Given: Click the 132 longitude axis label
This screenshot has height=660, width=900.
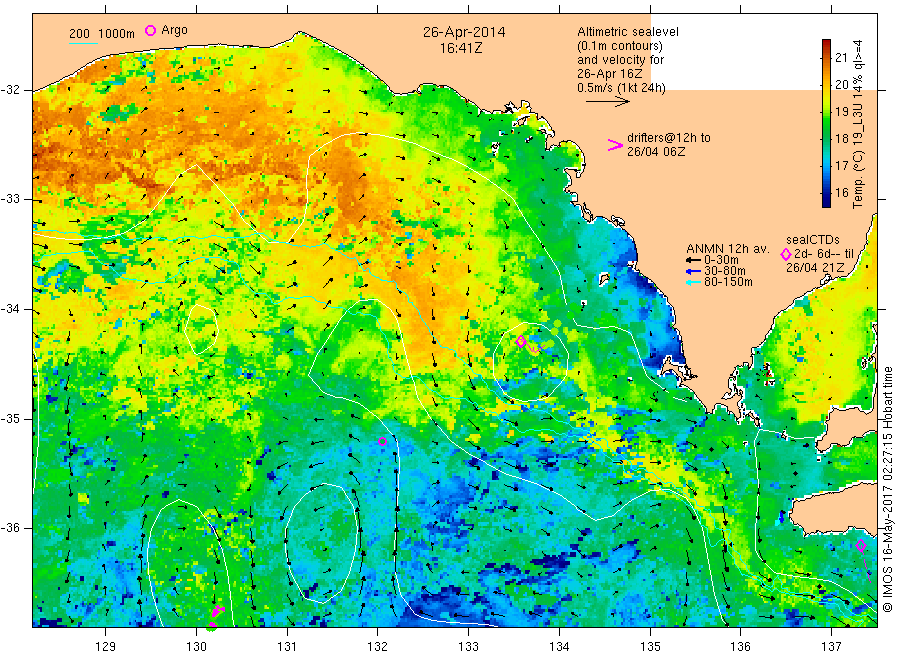Looking at the screenshot, I should coord(378,647).
